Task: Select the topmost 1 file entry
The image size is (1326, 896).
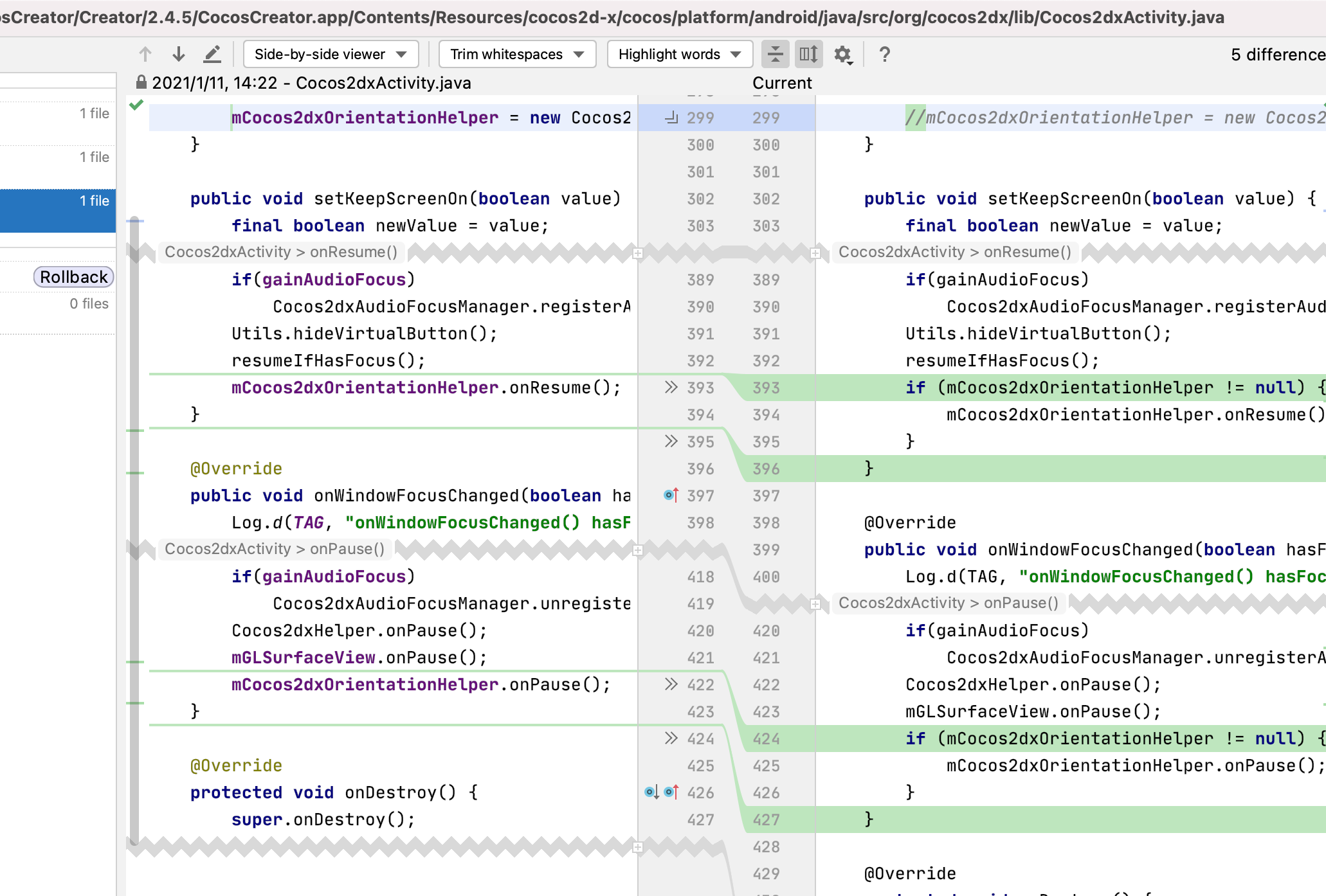Action: tap(94, 114)
